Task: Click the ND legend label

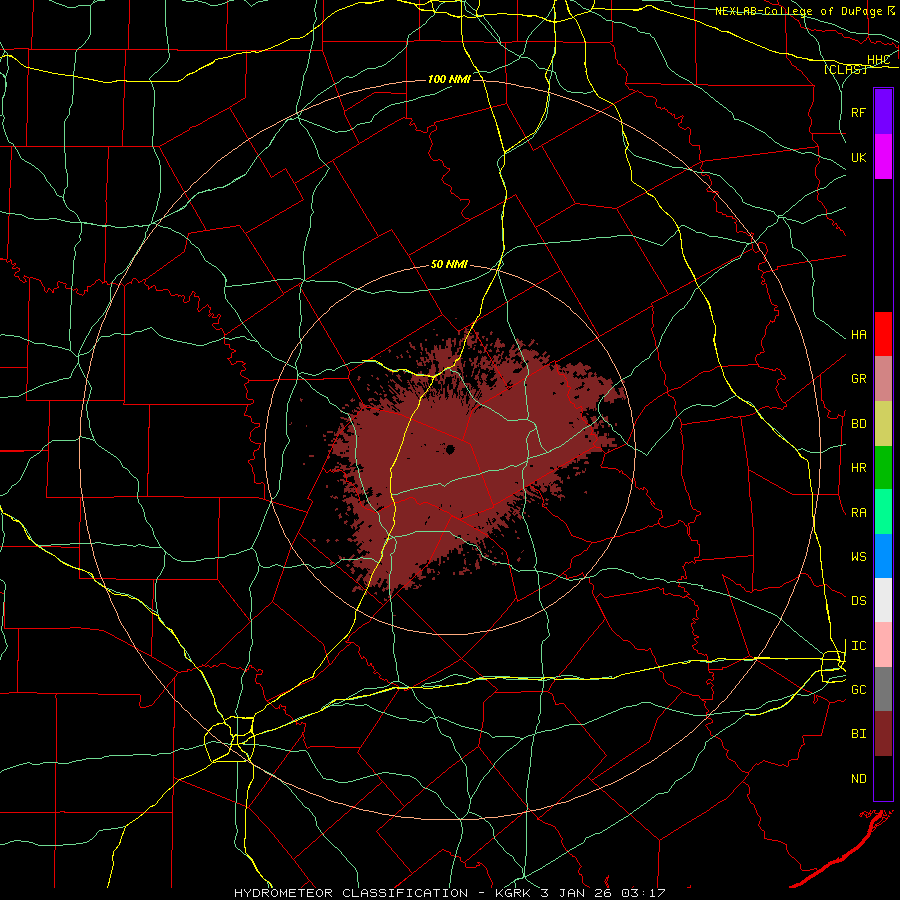Action: pos(858,779)
